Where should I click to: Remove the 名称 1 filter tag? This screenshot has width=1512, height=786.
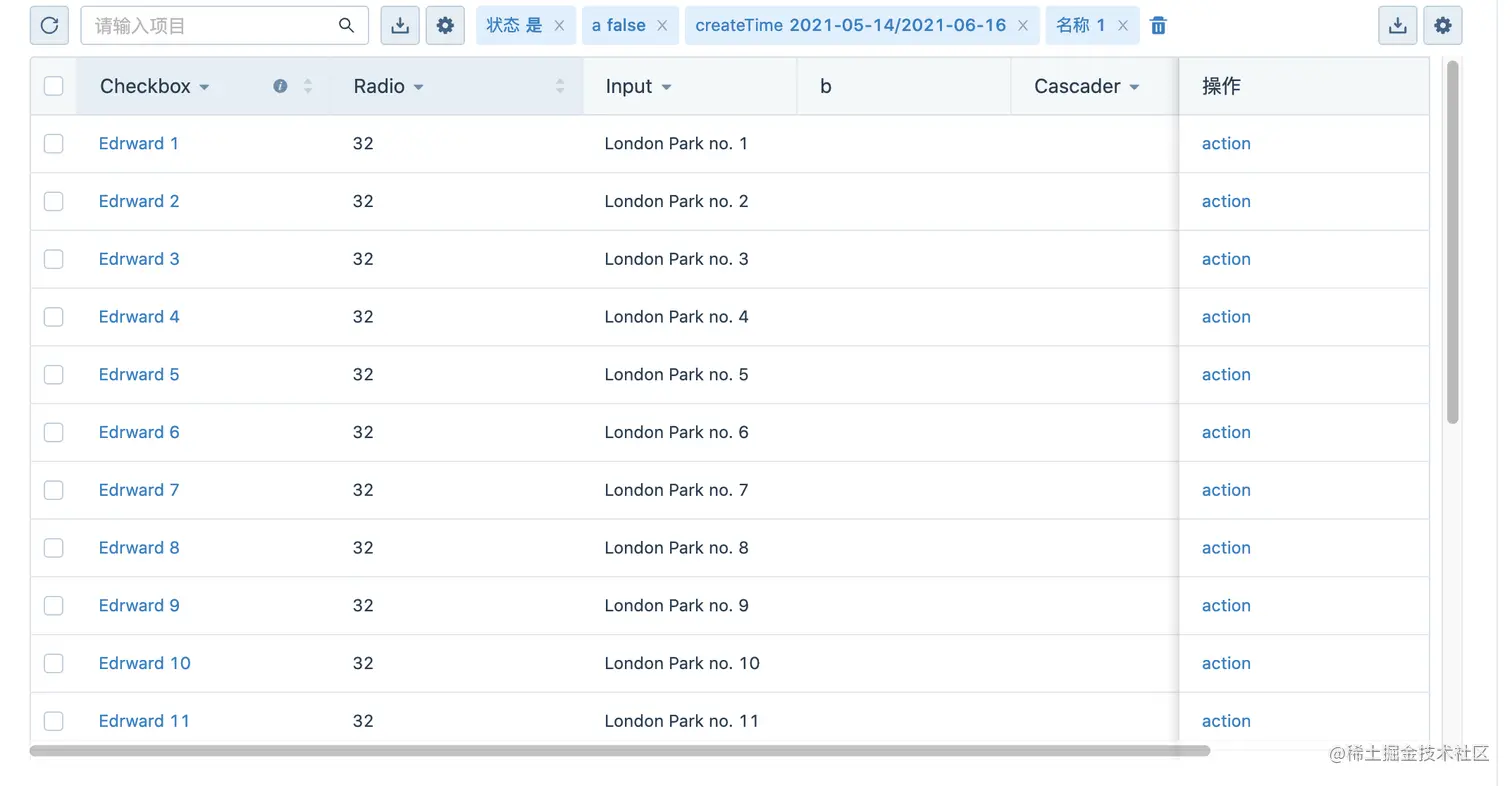[1122, 26]
